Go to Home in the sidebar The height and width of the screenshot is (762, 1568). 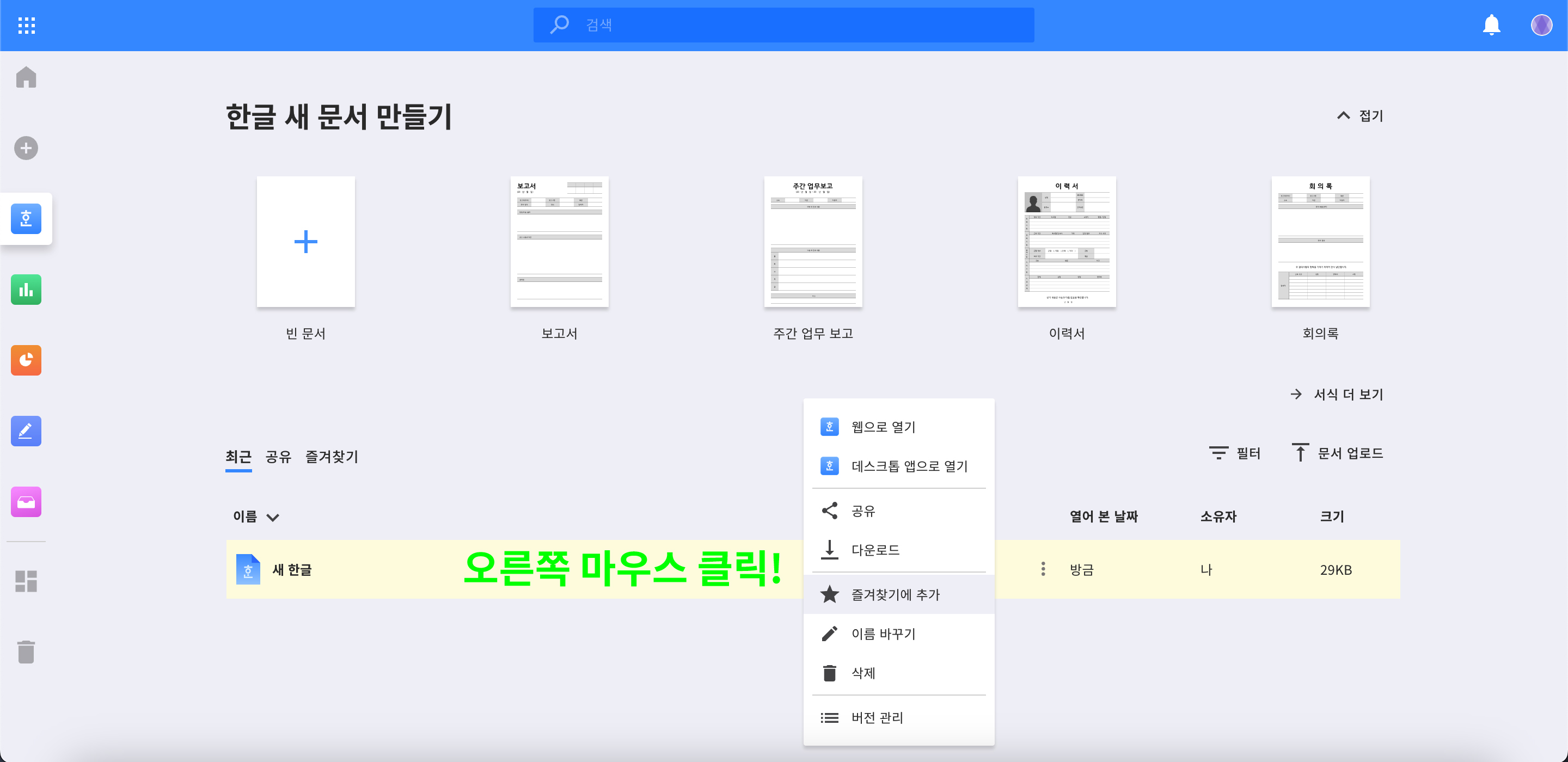pos(26,77)
